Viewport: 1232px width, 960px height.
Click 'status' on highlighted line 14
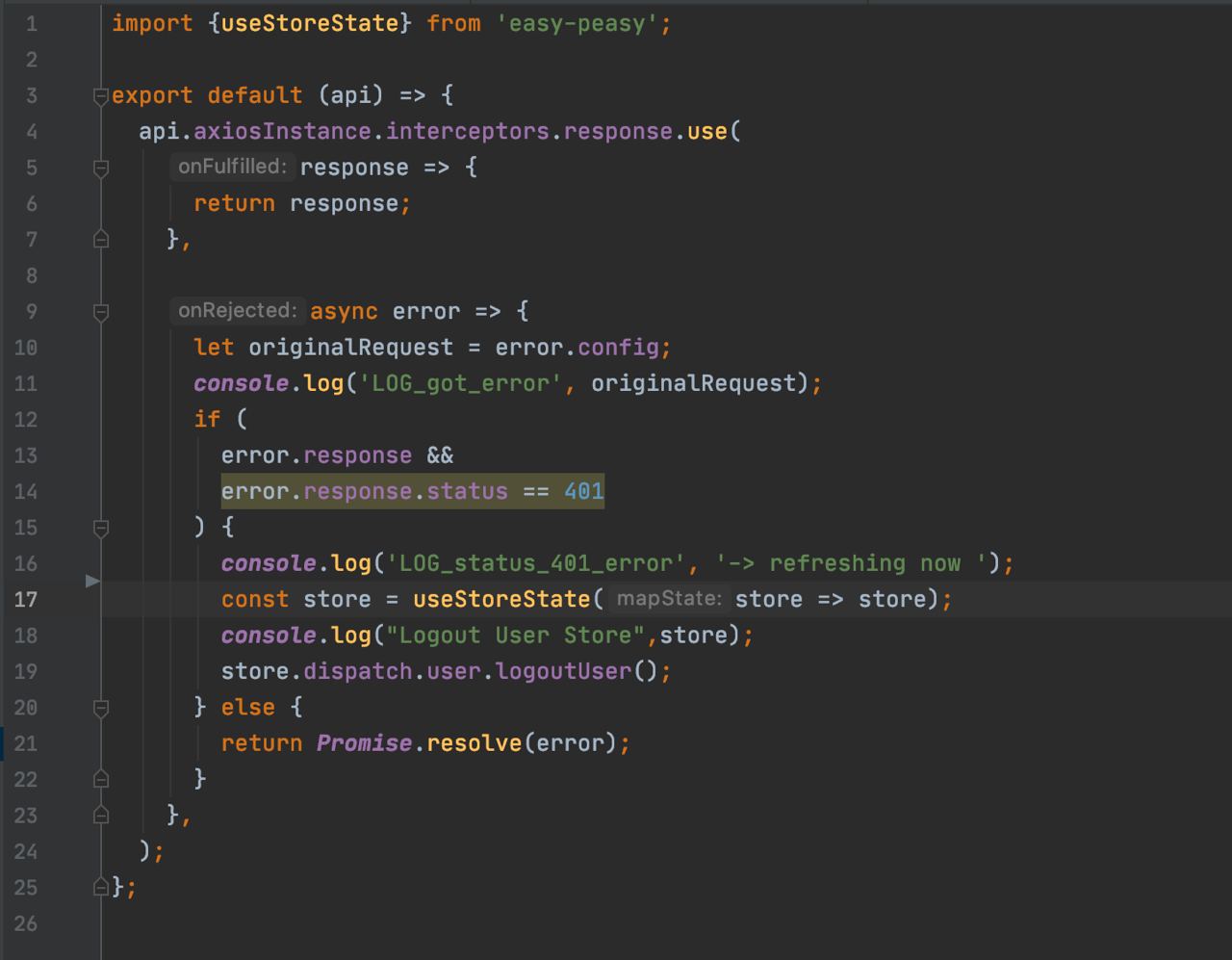(x=468, y=491)
